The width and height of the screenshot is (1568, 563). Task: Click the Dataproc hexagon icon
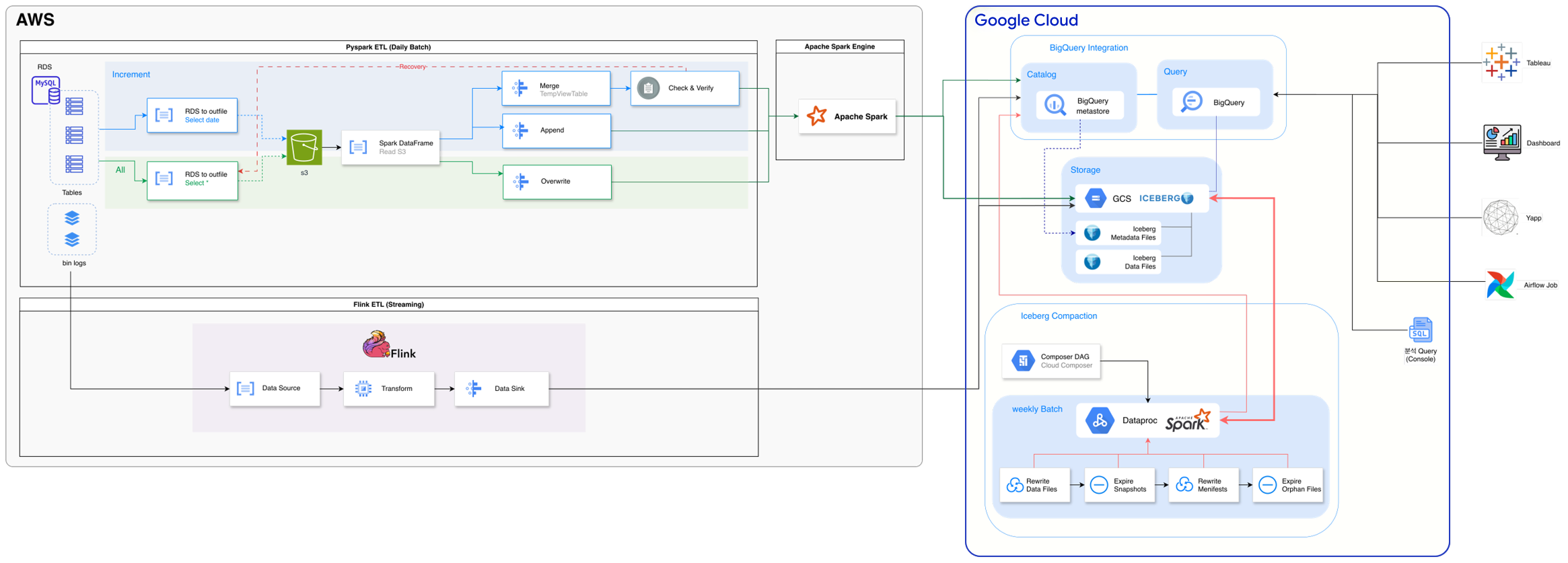click(x=1100, y=420)
